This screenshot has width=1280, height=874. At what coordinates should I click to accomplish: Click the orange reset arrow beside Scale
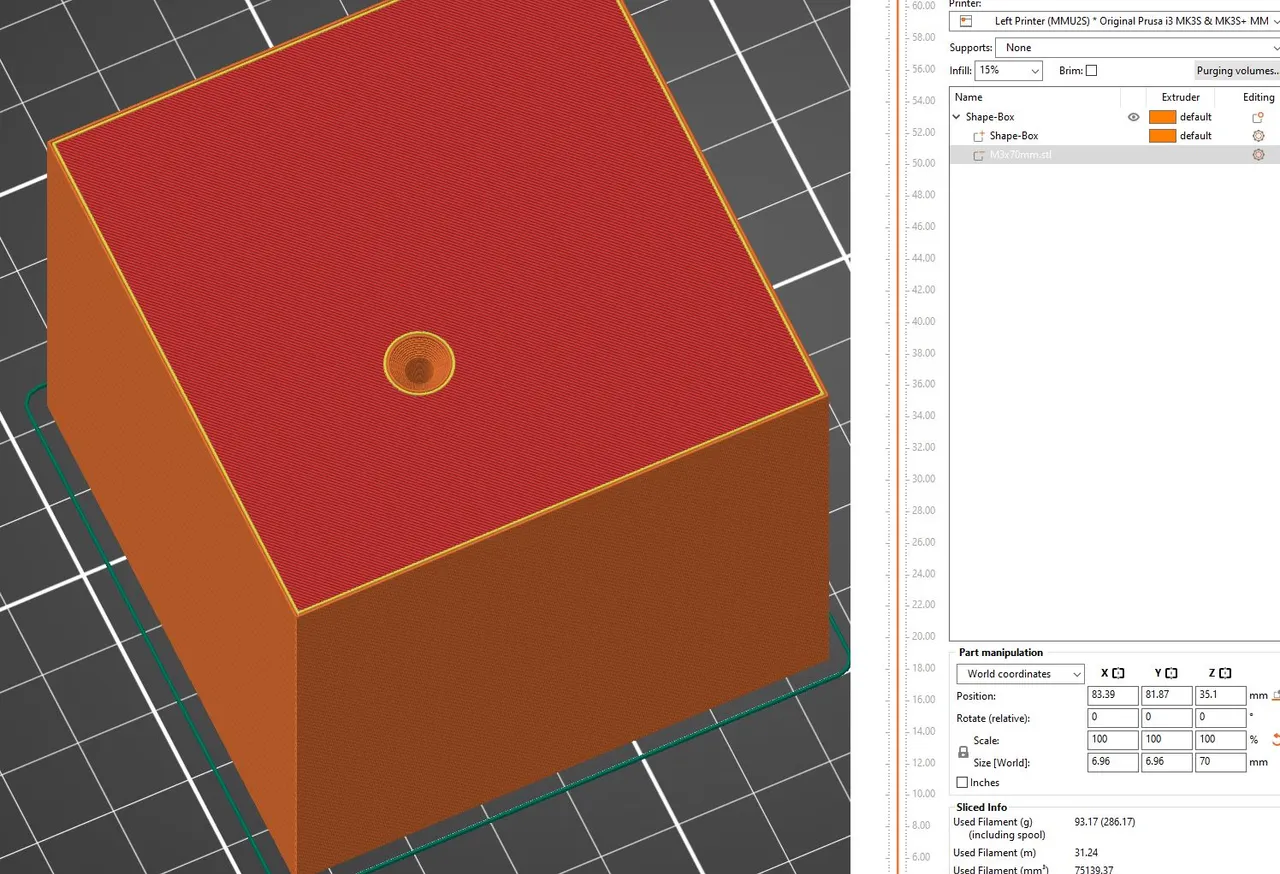[x=1274, y=739]
